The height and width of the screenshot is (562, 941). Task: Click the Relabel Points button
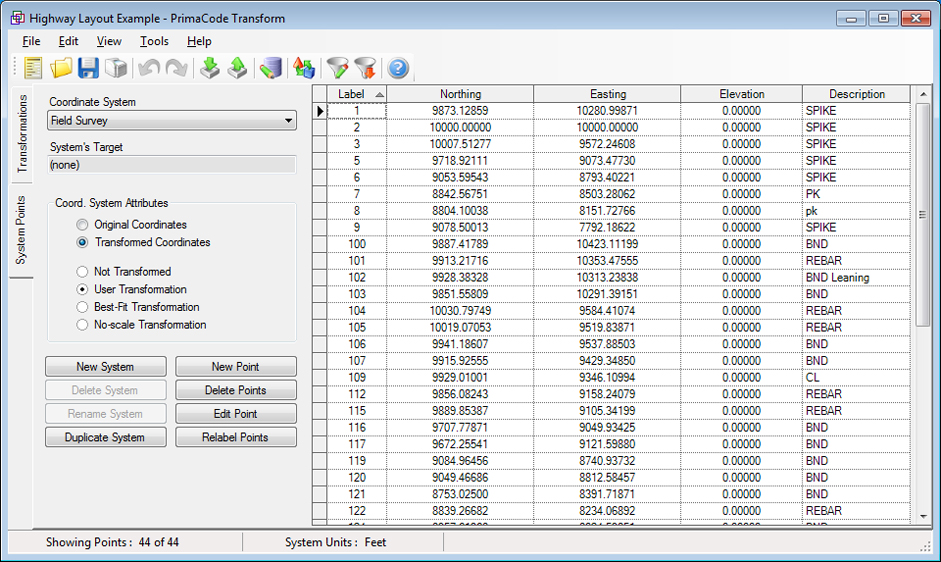(236, 437)
